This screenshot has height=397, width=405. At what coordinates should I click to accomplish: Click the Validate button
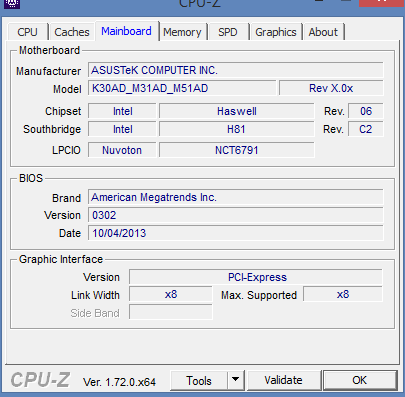pos(284,380)
